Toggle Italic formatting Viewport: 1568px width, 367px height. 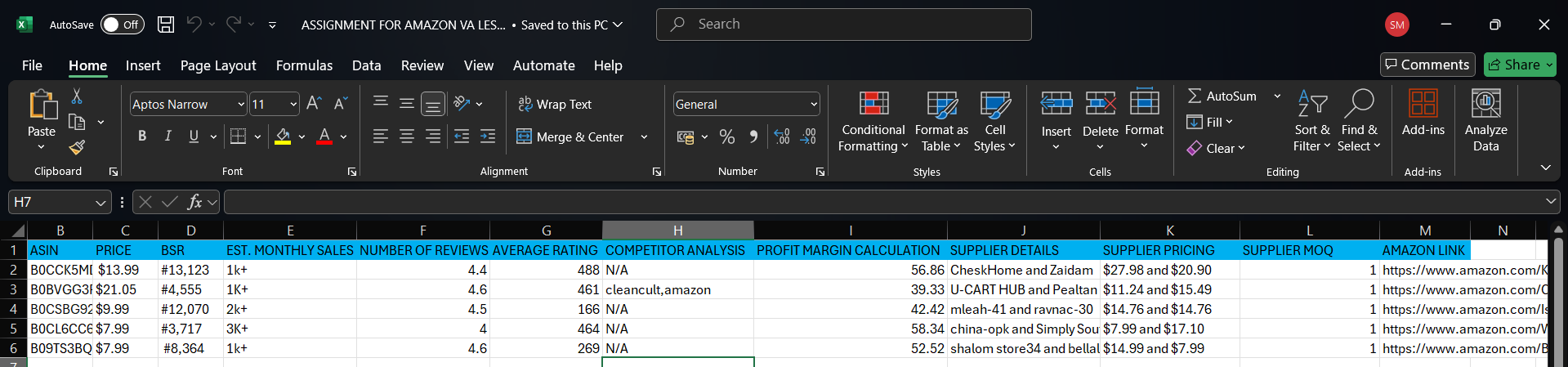coord(168,137)
